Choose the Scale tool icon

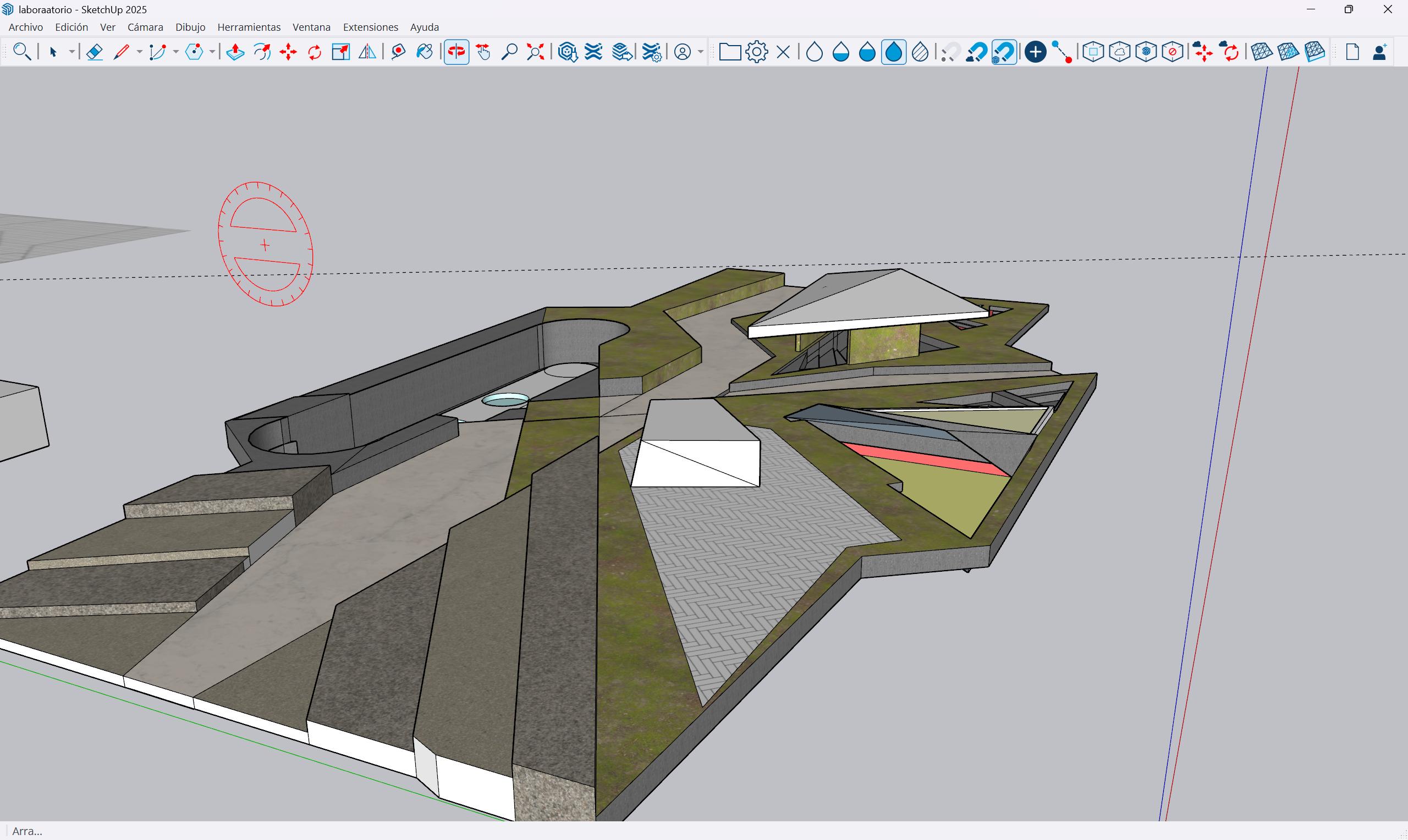point(340,52)
